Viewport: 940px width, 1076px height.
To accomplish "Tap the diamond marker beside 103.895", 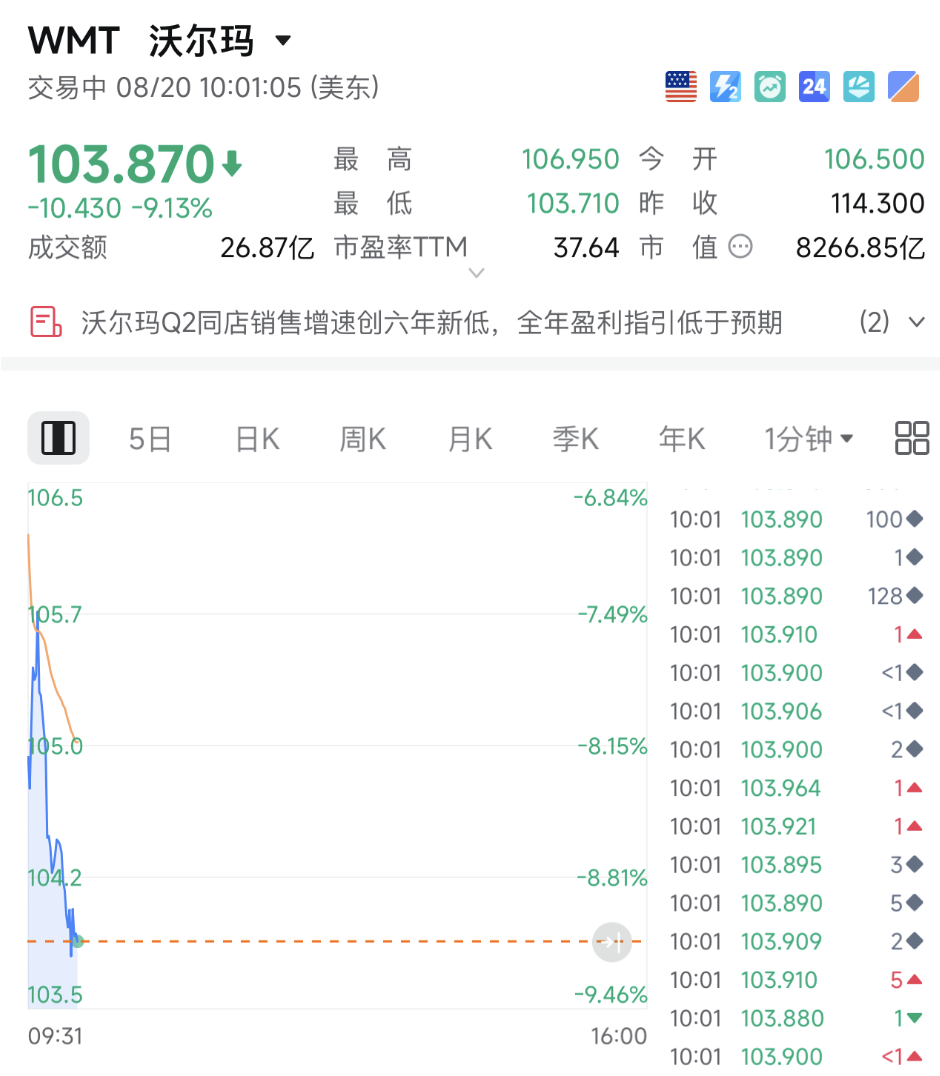I will (x=915, y=865).
